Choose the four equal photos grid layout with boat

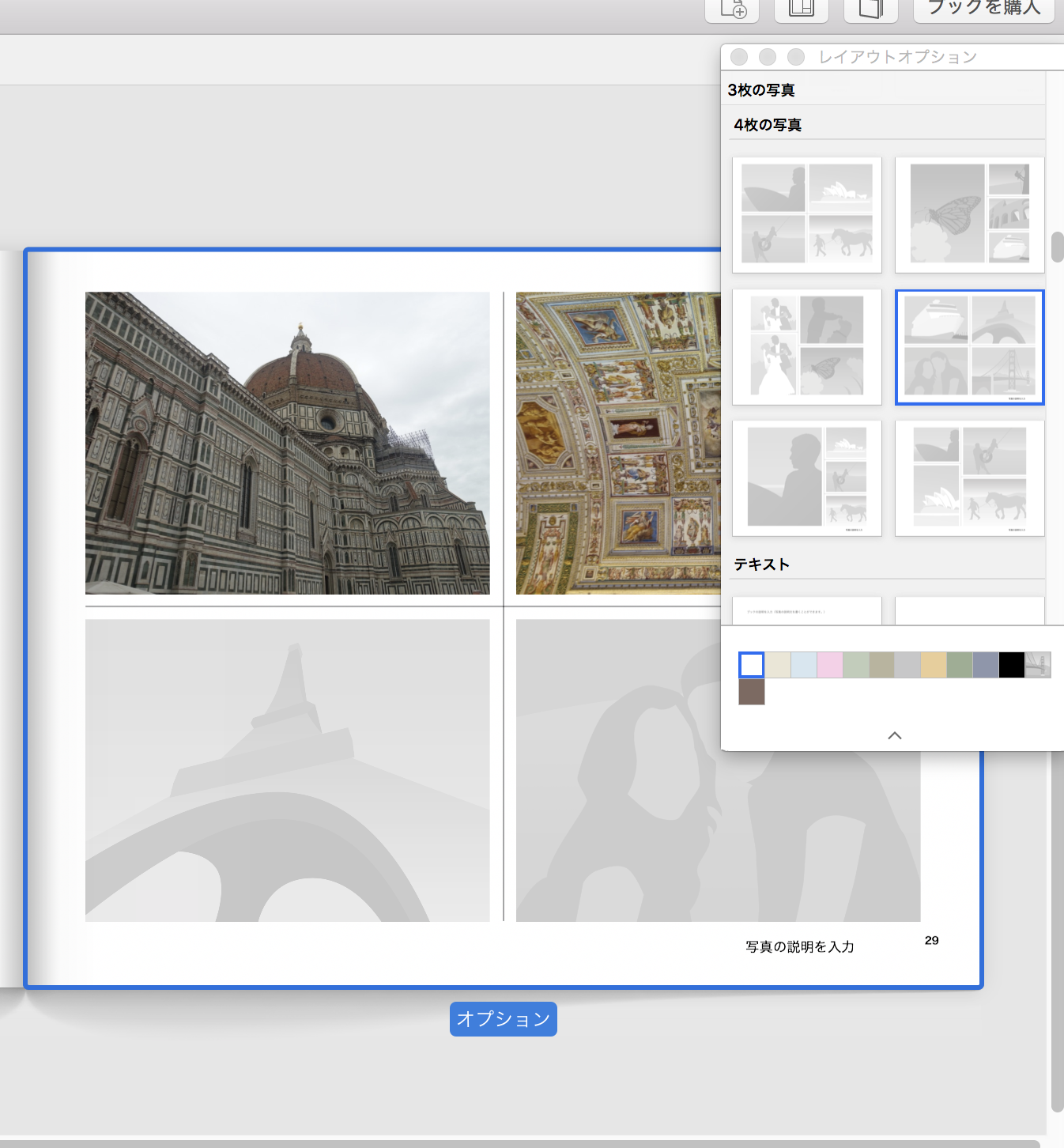click(x=807, y=215)
